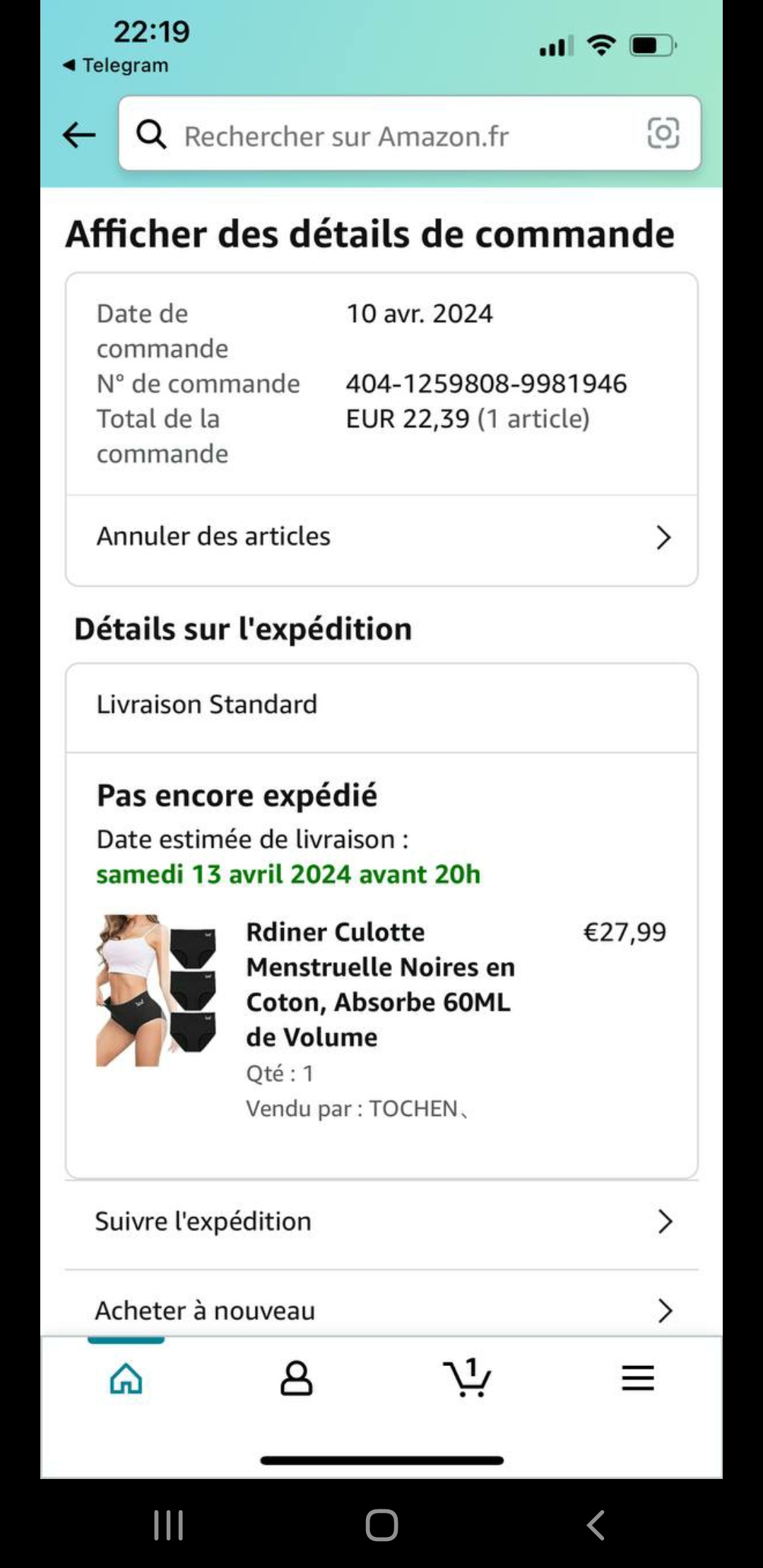Image resolution: width=763 pixels, height=1568 pixels.
Task: Return to Telegram app link
Action: [117, 65]
